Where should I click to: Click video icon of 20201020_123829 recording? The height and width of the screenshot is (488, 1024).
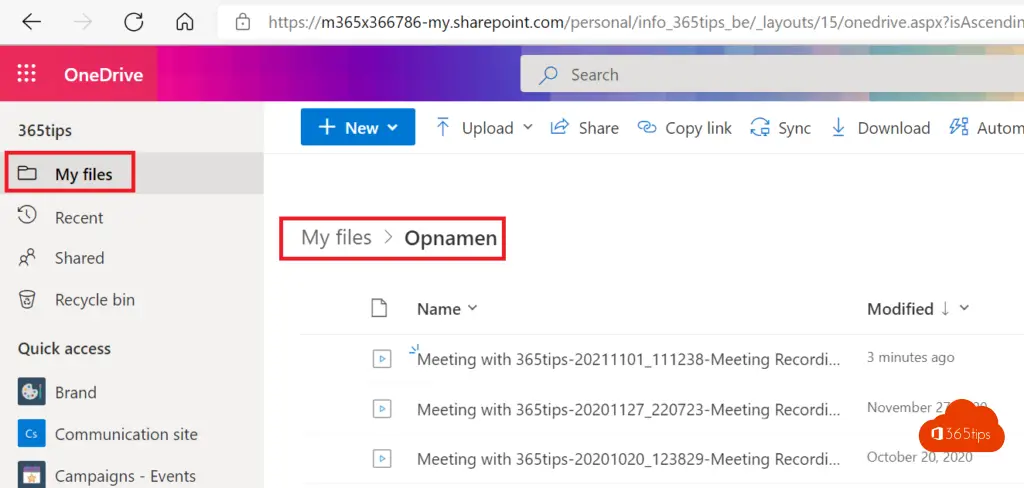pyautogui.click(x=381, y=459)
